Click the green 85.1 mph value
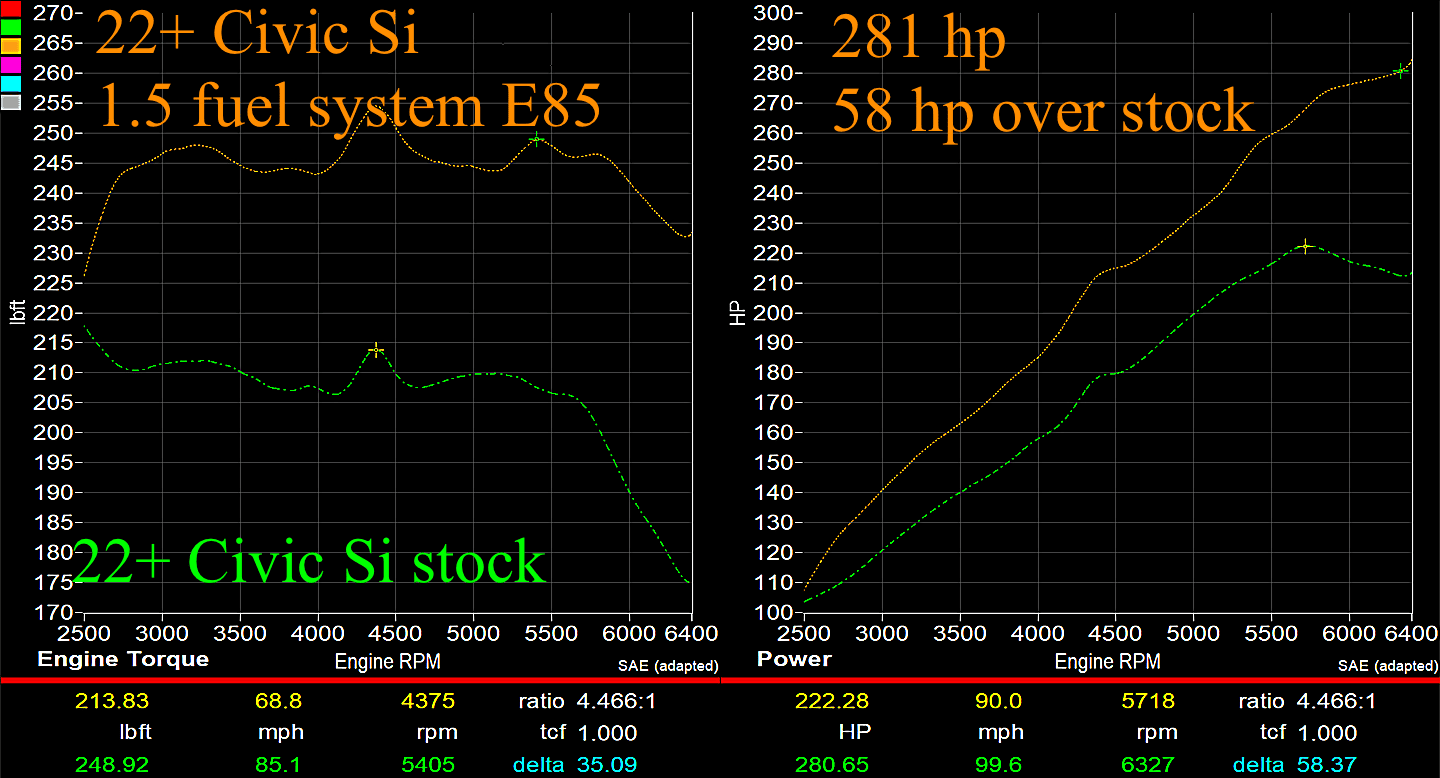The height and width of the screenshot is (778, 1440). pyautogui.click(x=279, y=766)
